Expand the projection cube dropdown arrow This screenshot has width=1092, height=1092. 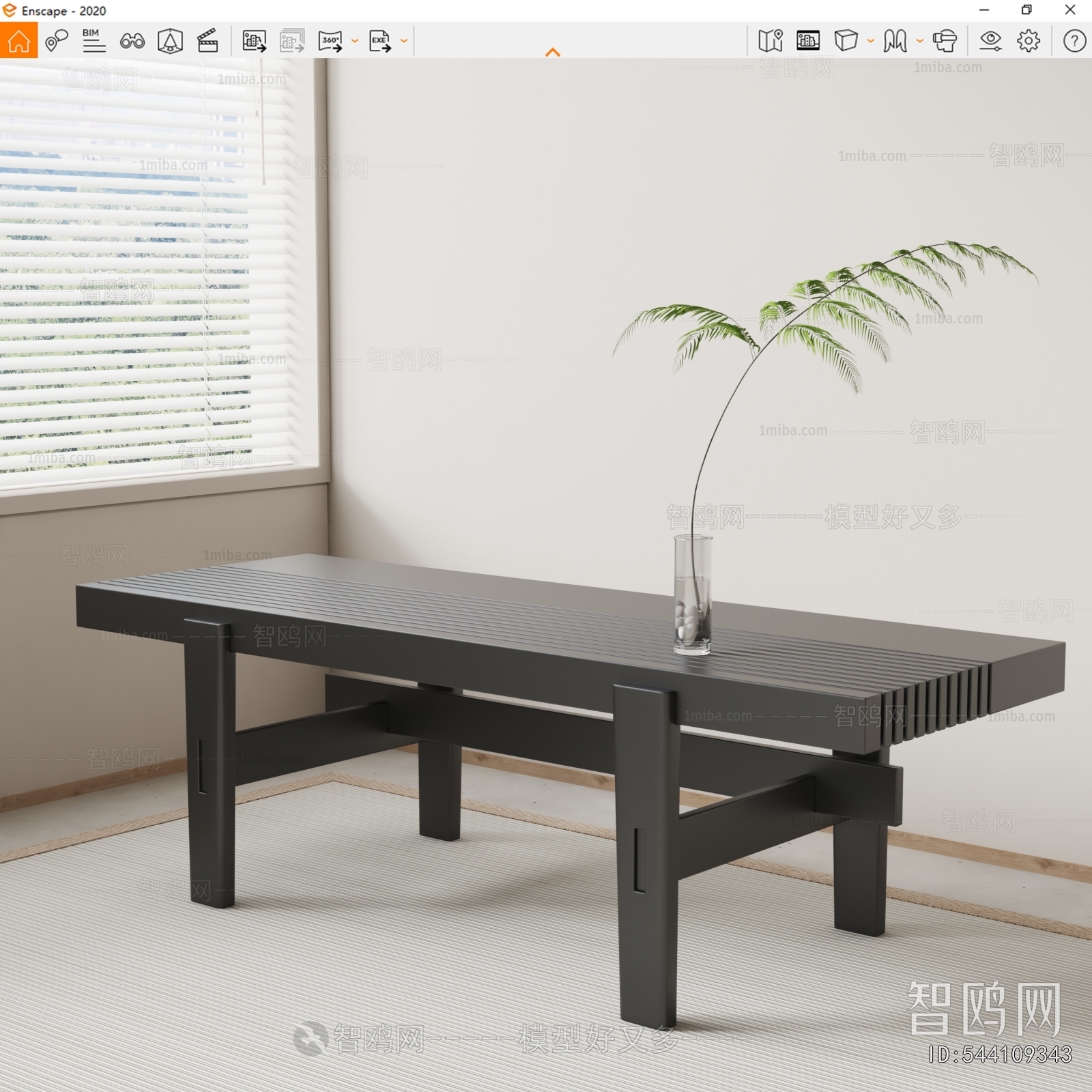(x=871, y=41)
